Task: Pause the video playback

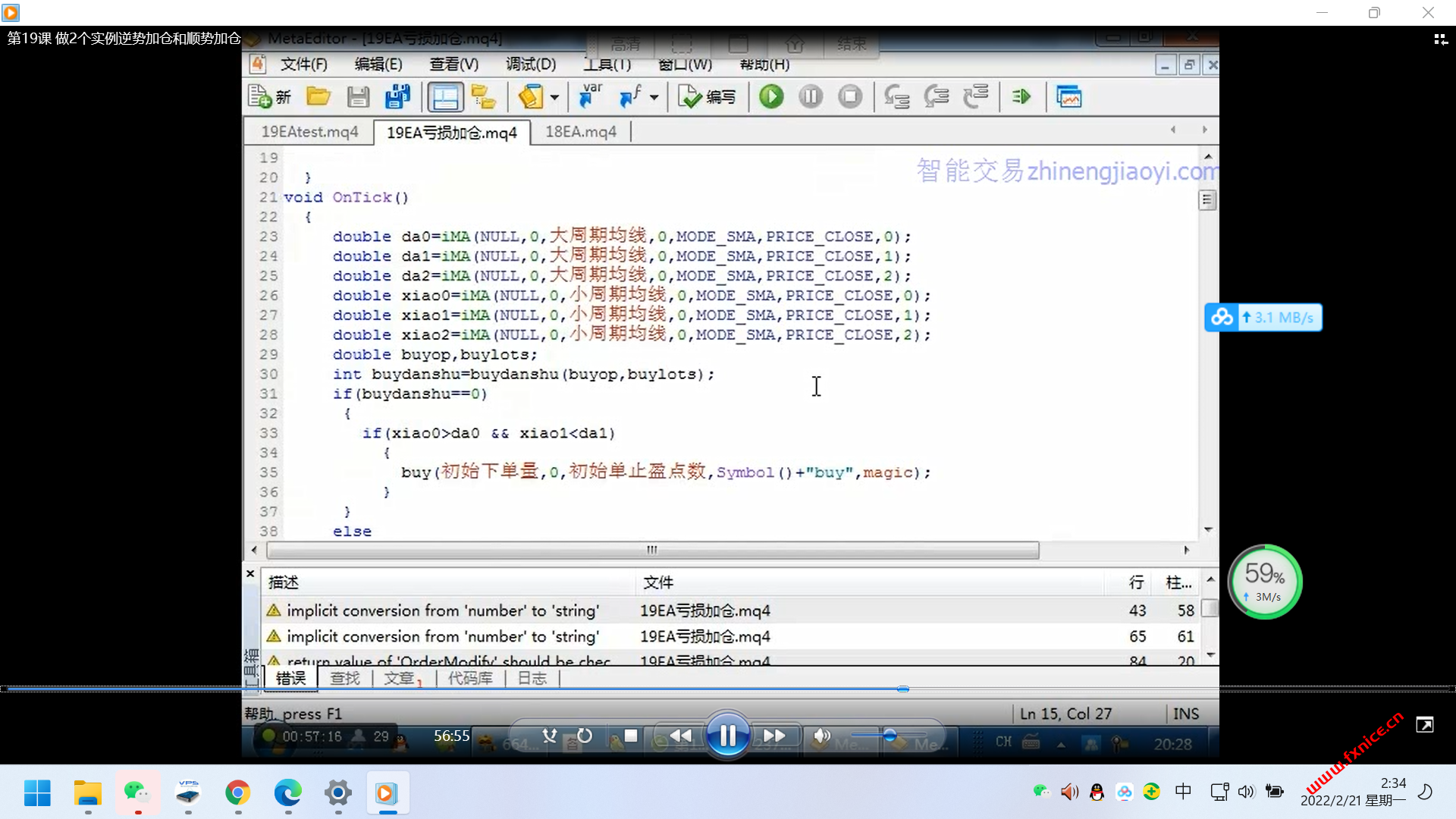Action: tap(727, 736)
